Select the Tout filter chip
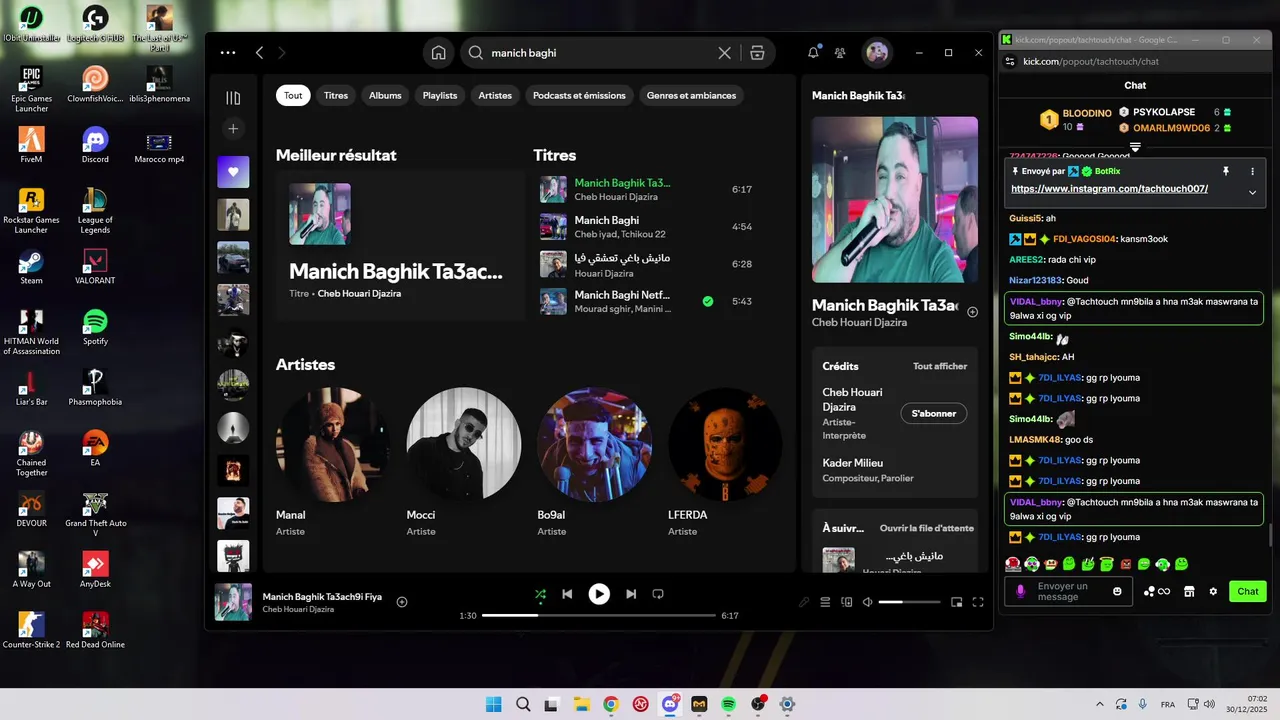 (x=293, y=96)
